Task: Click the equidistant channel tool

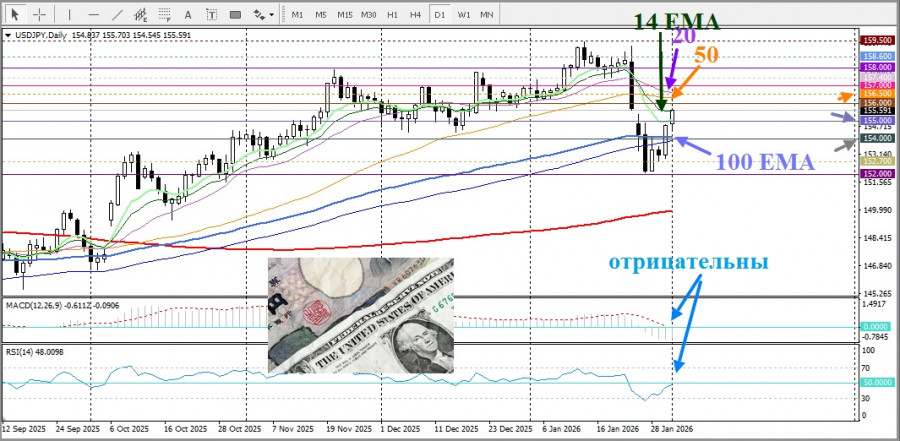Action: 143,15
